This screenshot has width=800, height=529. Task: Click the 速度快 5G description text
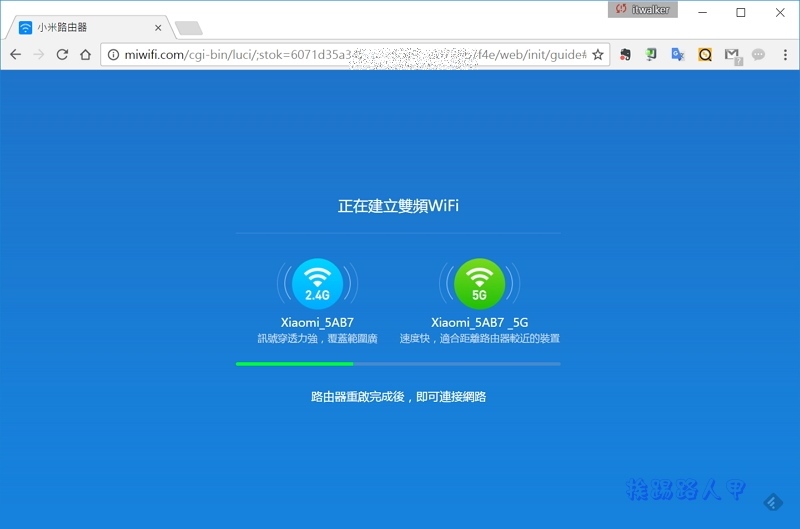(x=479, y=339)
